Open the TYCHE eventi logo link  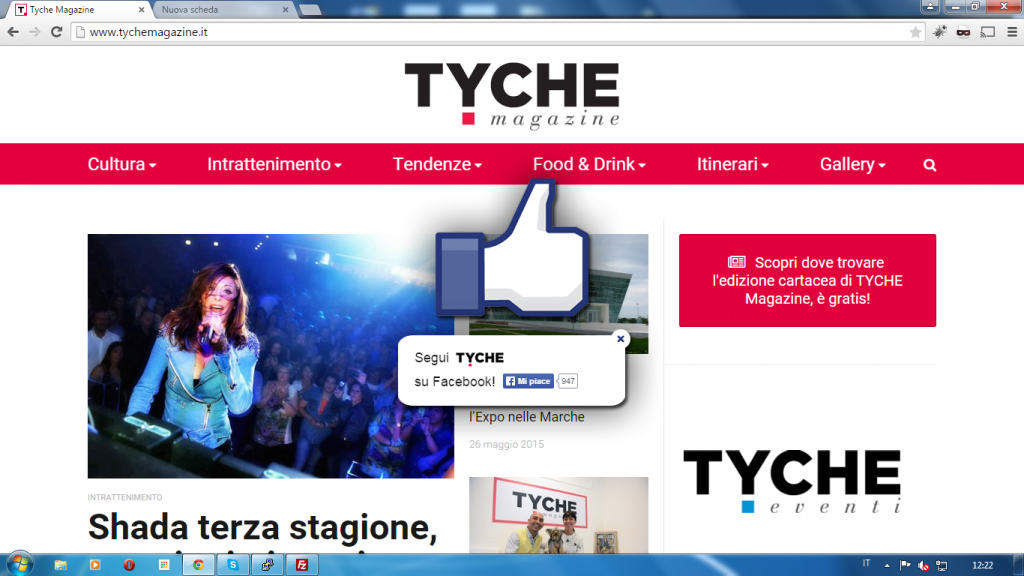(x=792, y=481)
